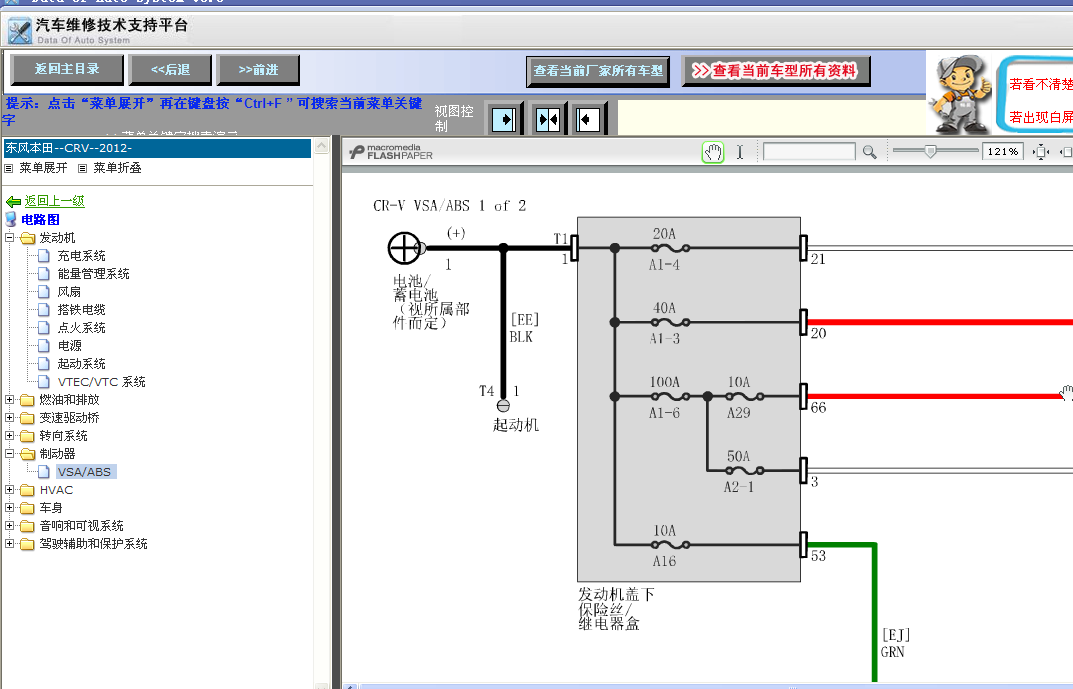The width and height of the screenshot is (1073, 689).
Task: Click the 发动机 folder icon
Action: point(27,238)
